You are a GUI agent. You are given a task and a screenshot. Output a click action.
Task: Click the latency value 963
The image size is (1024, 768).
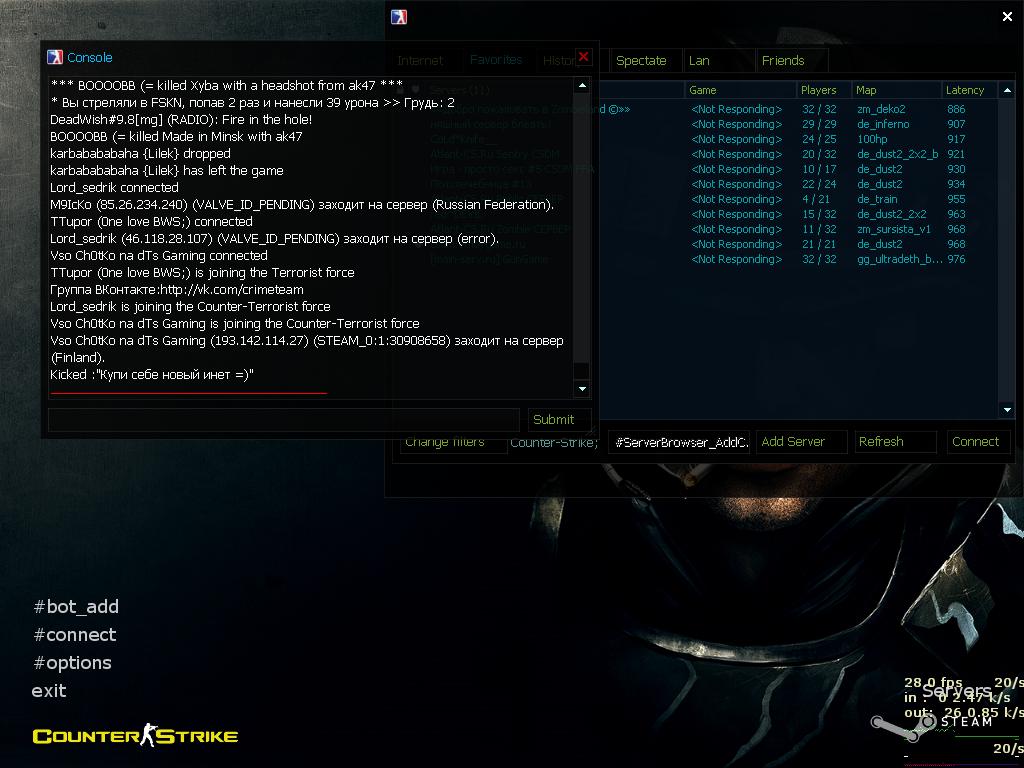[956, 214]
